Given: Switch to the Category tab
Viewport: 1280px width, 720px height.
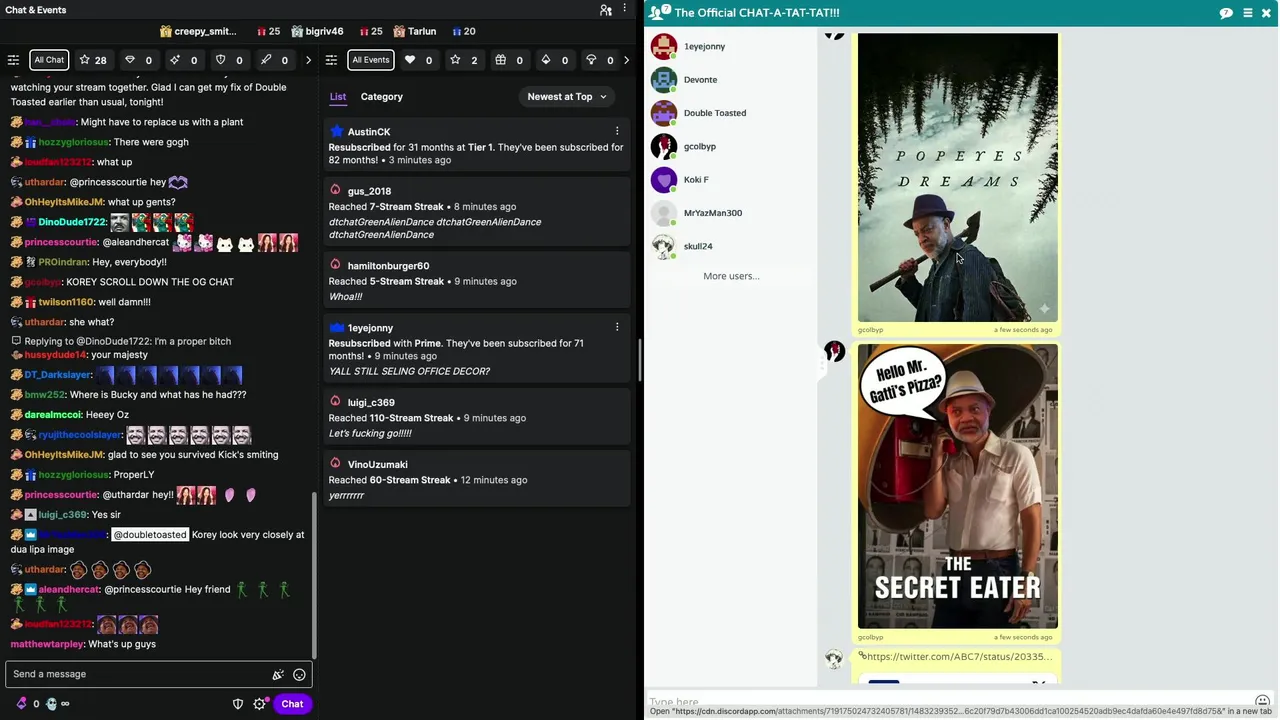Looking at the screenshot, I should pos(381,97).
